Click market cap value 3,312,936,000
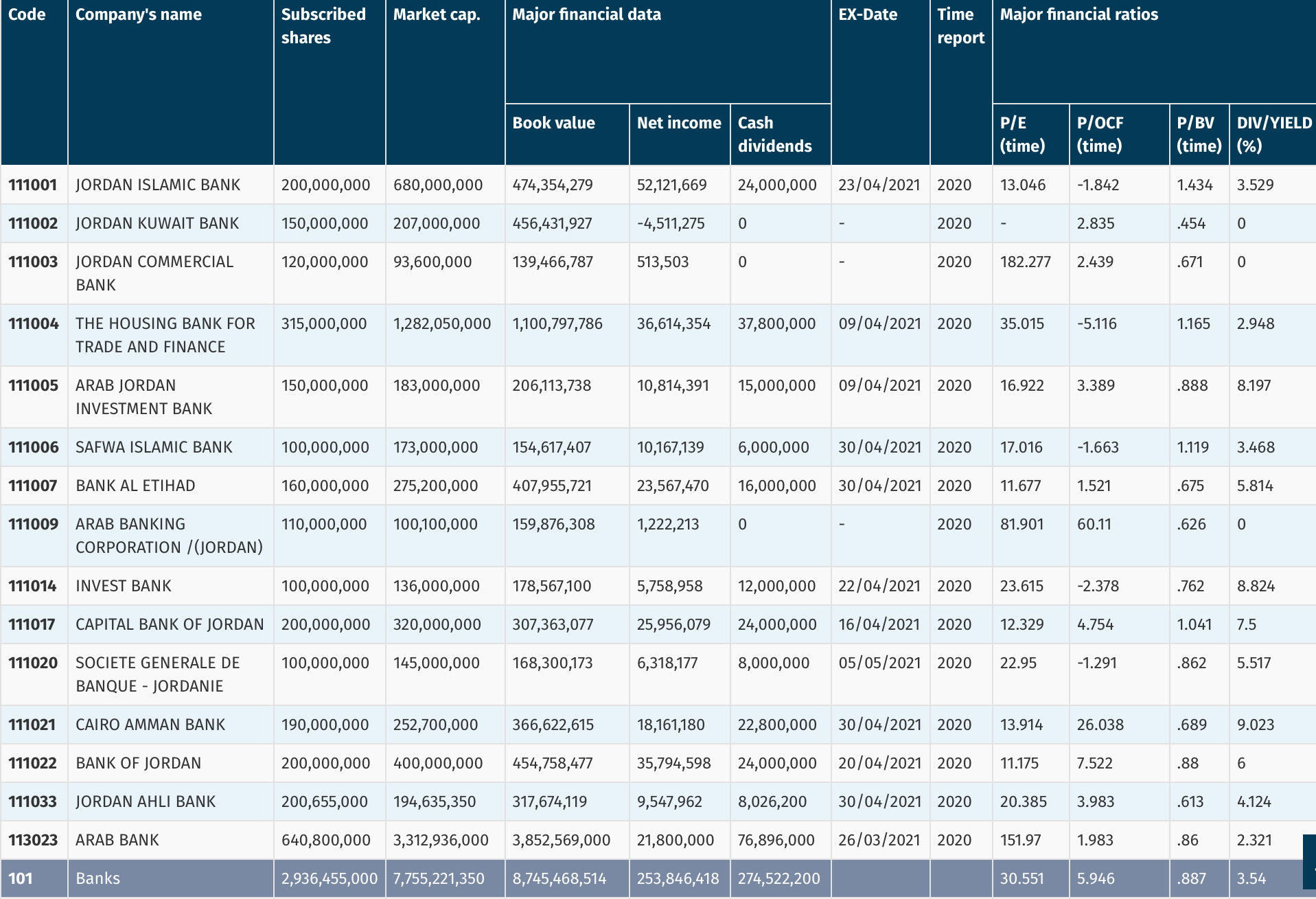Viewport: 1316px width, 899px height. pyautogui.click(x=441, y=840)
